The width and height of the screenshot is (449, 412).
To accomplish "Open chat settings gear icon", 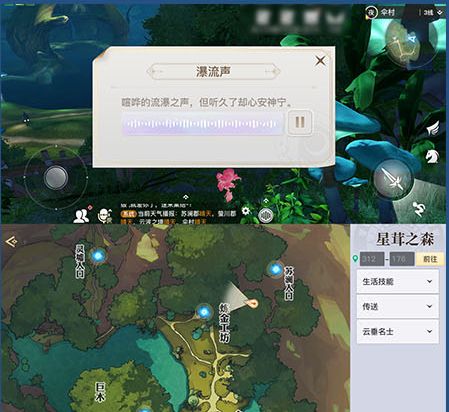I will tap(246, 211).
